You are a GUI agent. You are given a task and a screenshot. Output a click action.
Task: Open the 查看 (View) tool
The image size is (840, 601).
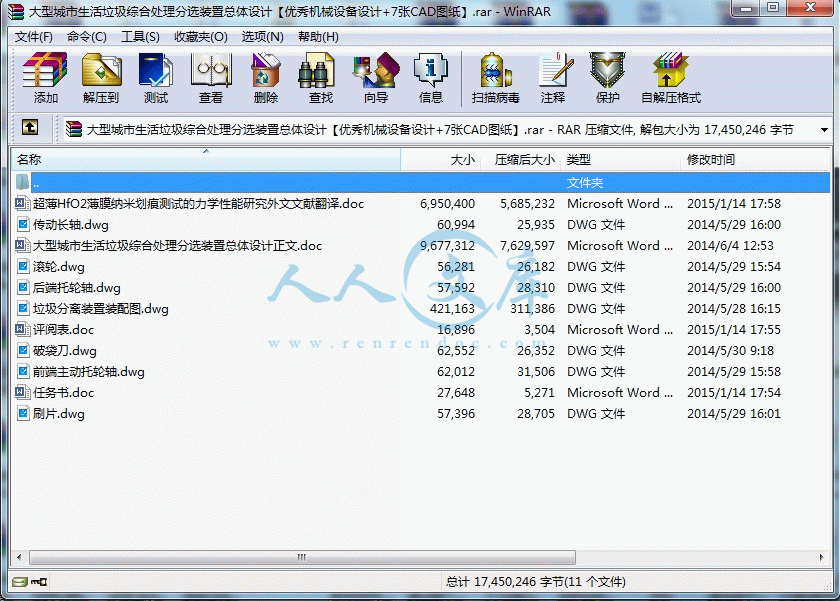[211, 78]
